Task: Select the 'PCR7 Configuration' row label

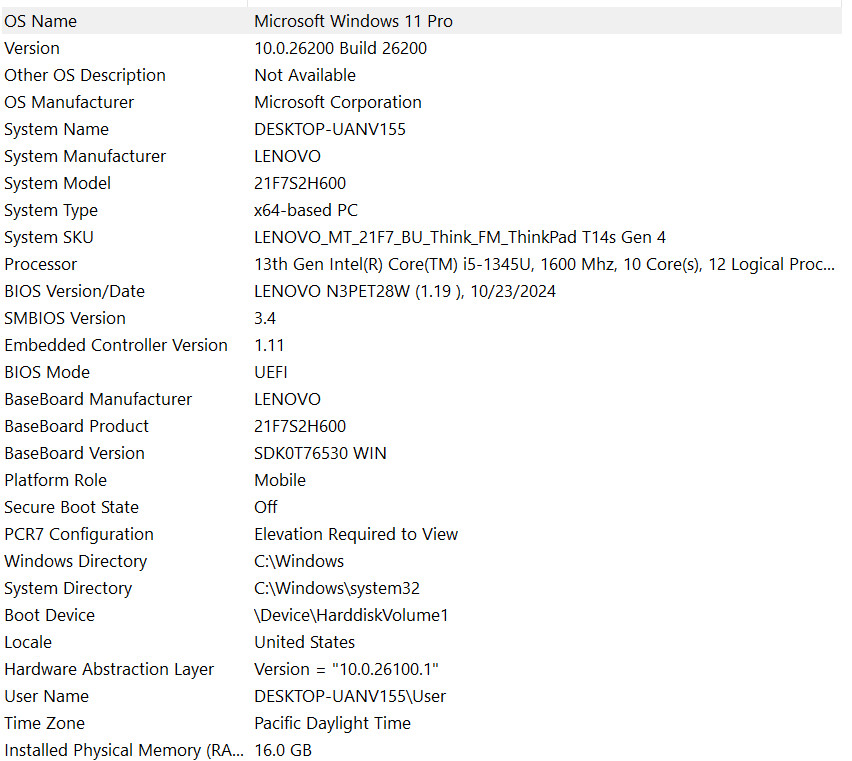Action: (x=79, y=534)
